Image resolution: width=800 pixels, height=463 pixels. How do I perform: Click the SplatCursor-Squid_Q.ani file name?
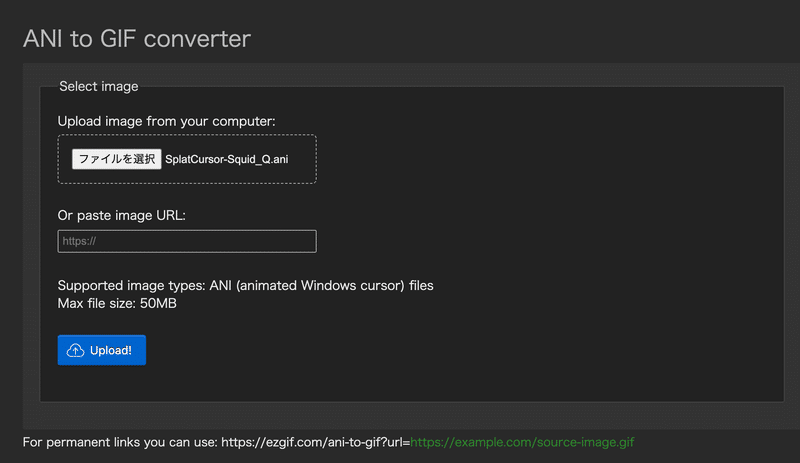click(227, 159)
